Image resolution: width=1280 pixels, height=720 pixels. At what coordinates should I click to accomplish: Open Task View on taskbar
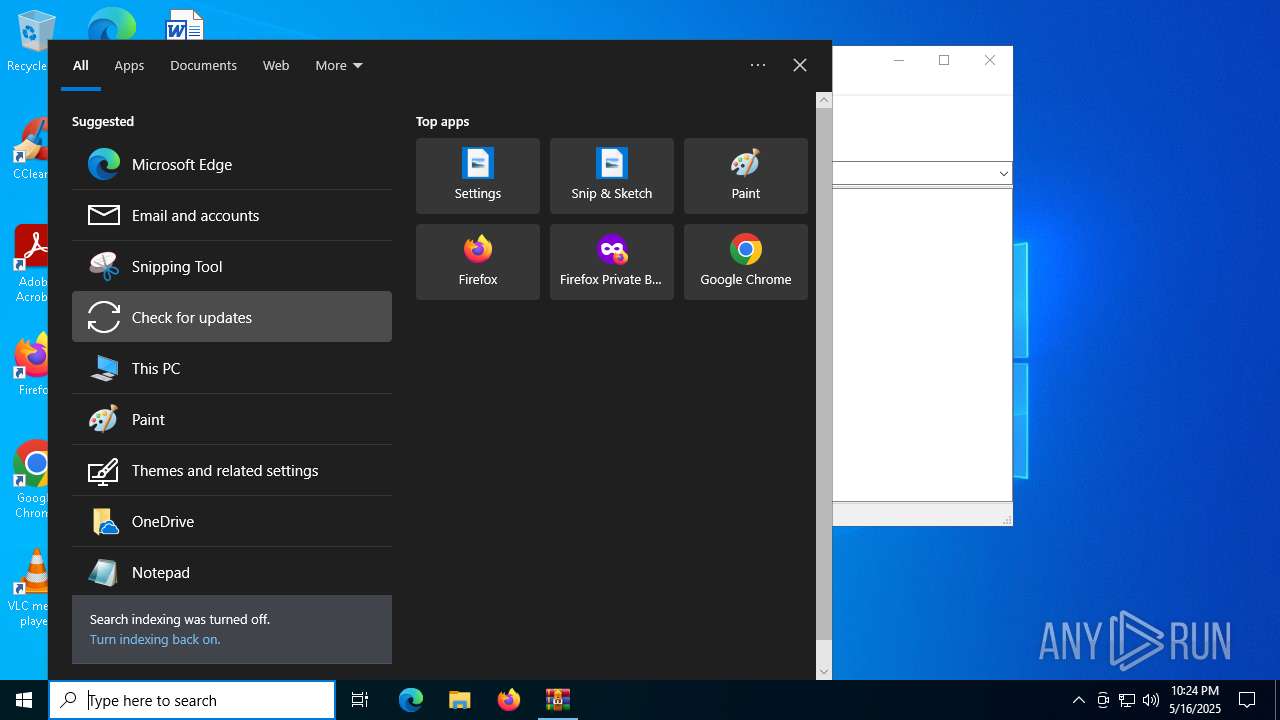(360, 700)
